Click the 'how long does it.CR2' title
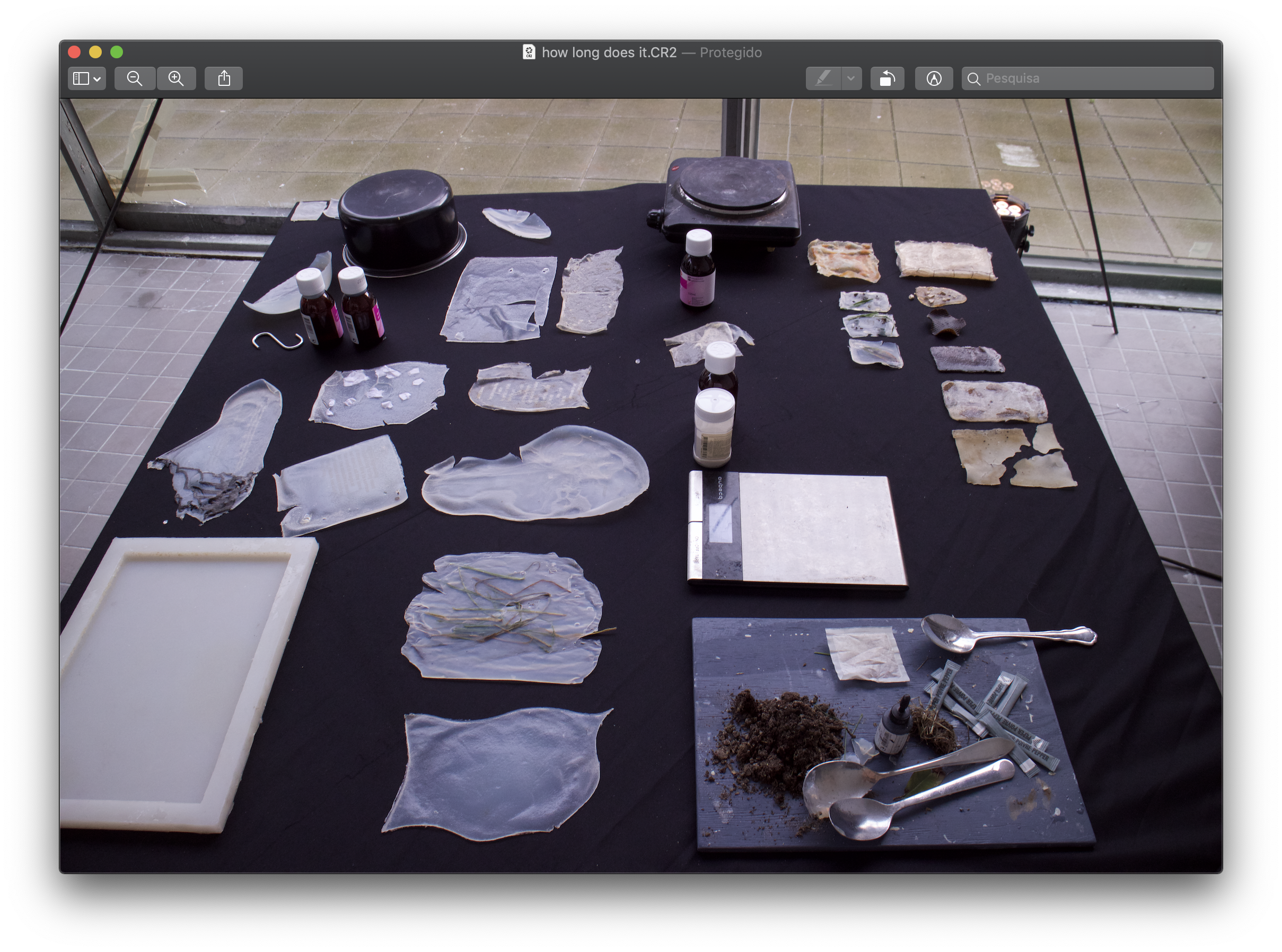The width and height of the screenshot is (1282, 952). point(609,52)
